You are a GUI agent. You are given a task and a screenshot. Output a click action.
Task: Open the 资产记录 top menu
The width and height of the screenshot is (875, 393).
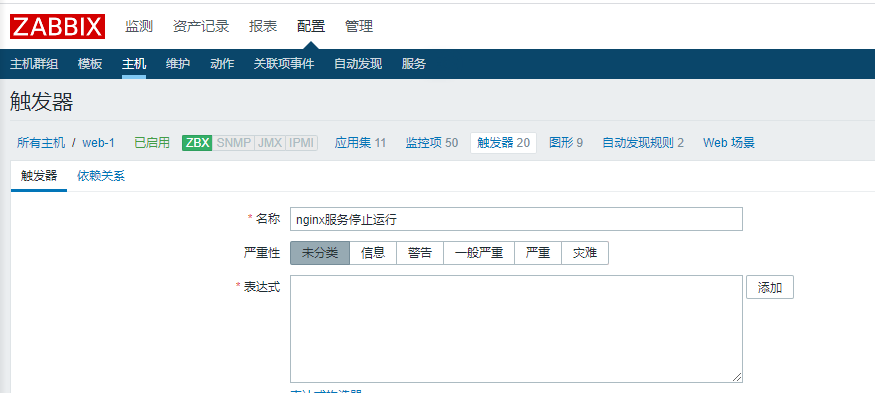click(201, 26)
